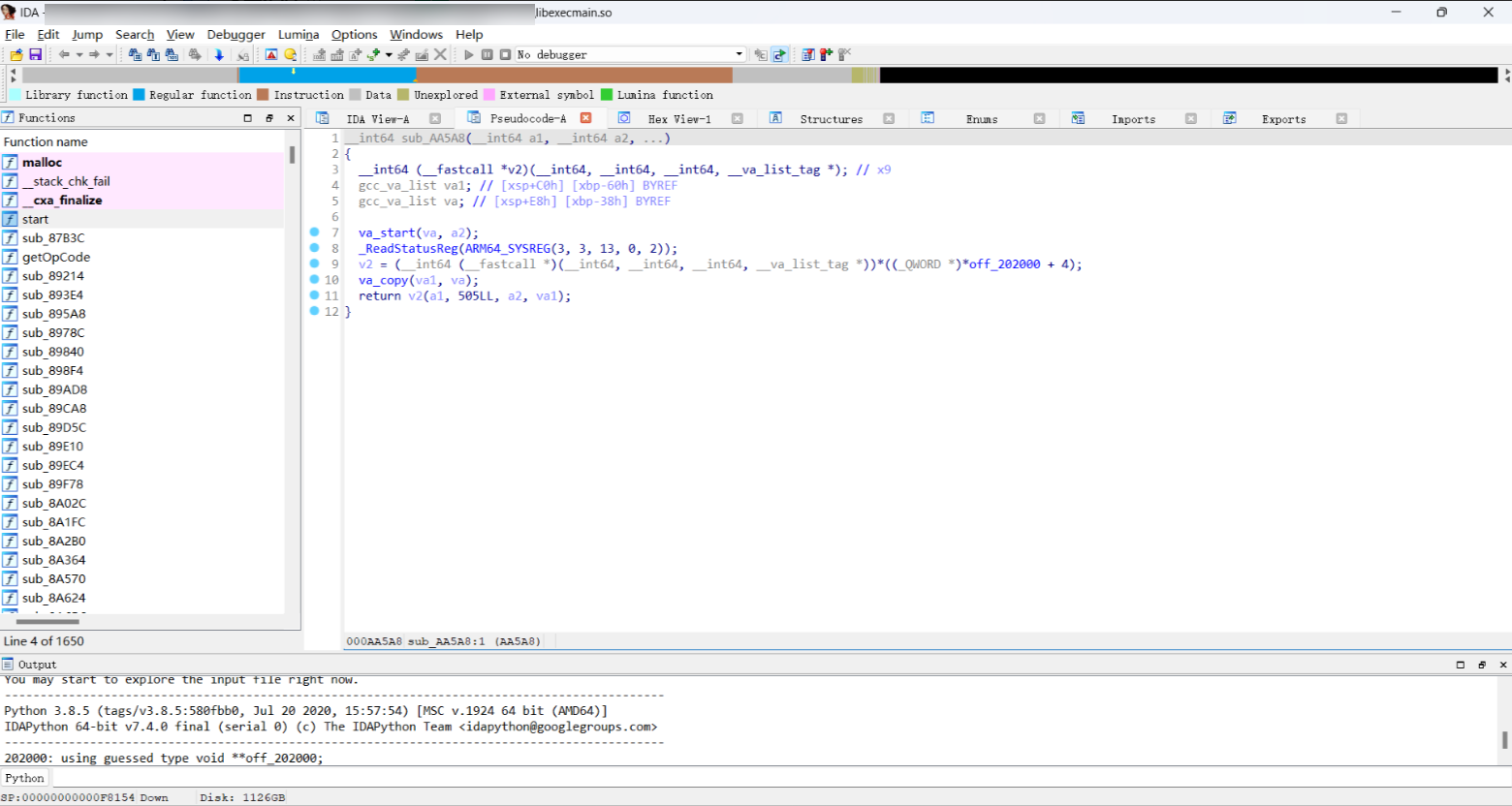This screenshot has width=1512, height=806.
Task: Open a file with the folder icon
Action: coord(16,55)
